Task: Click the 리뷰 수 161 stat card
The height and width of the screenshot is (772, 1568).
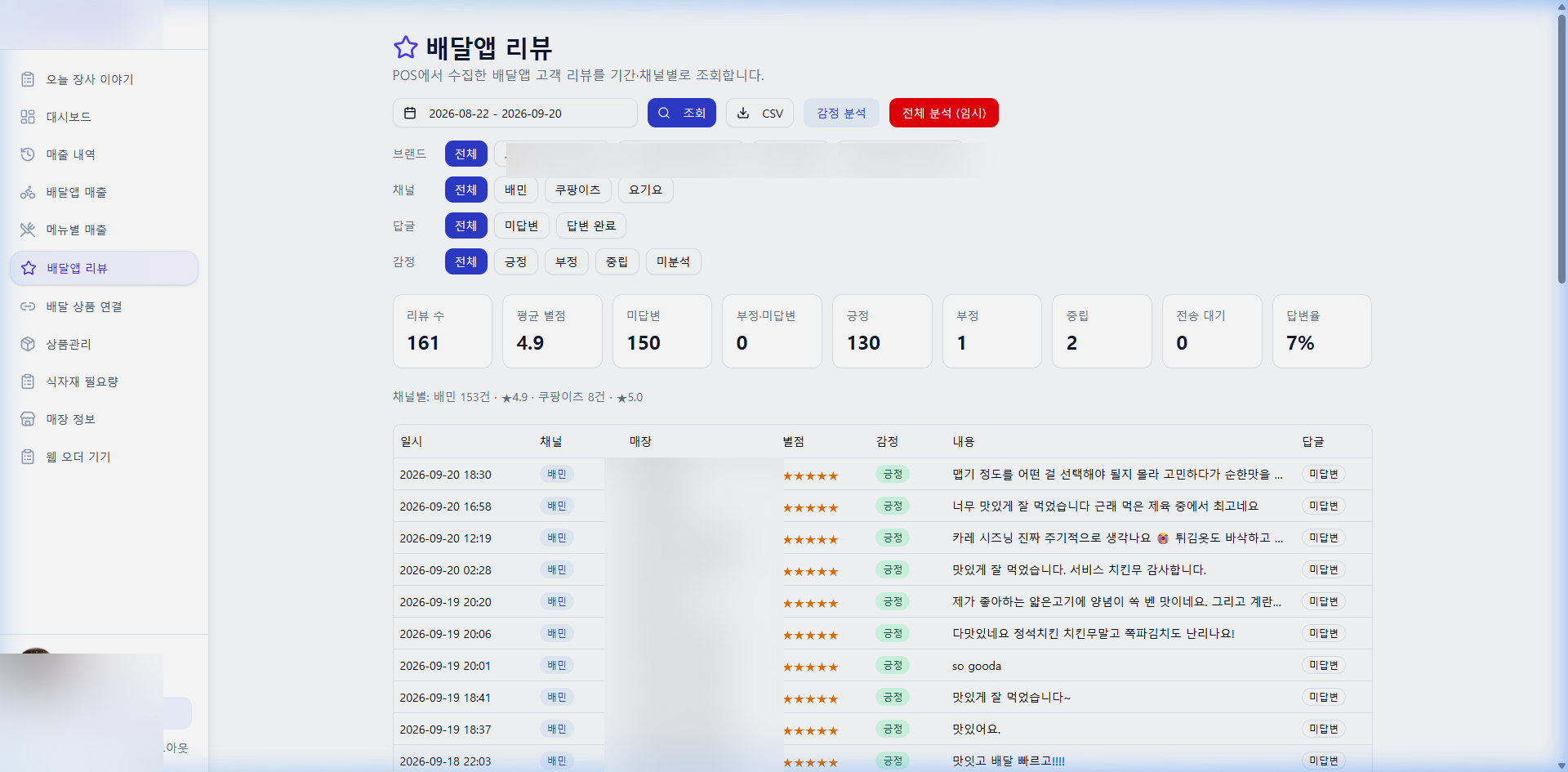Action: [443, 331]
